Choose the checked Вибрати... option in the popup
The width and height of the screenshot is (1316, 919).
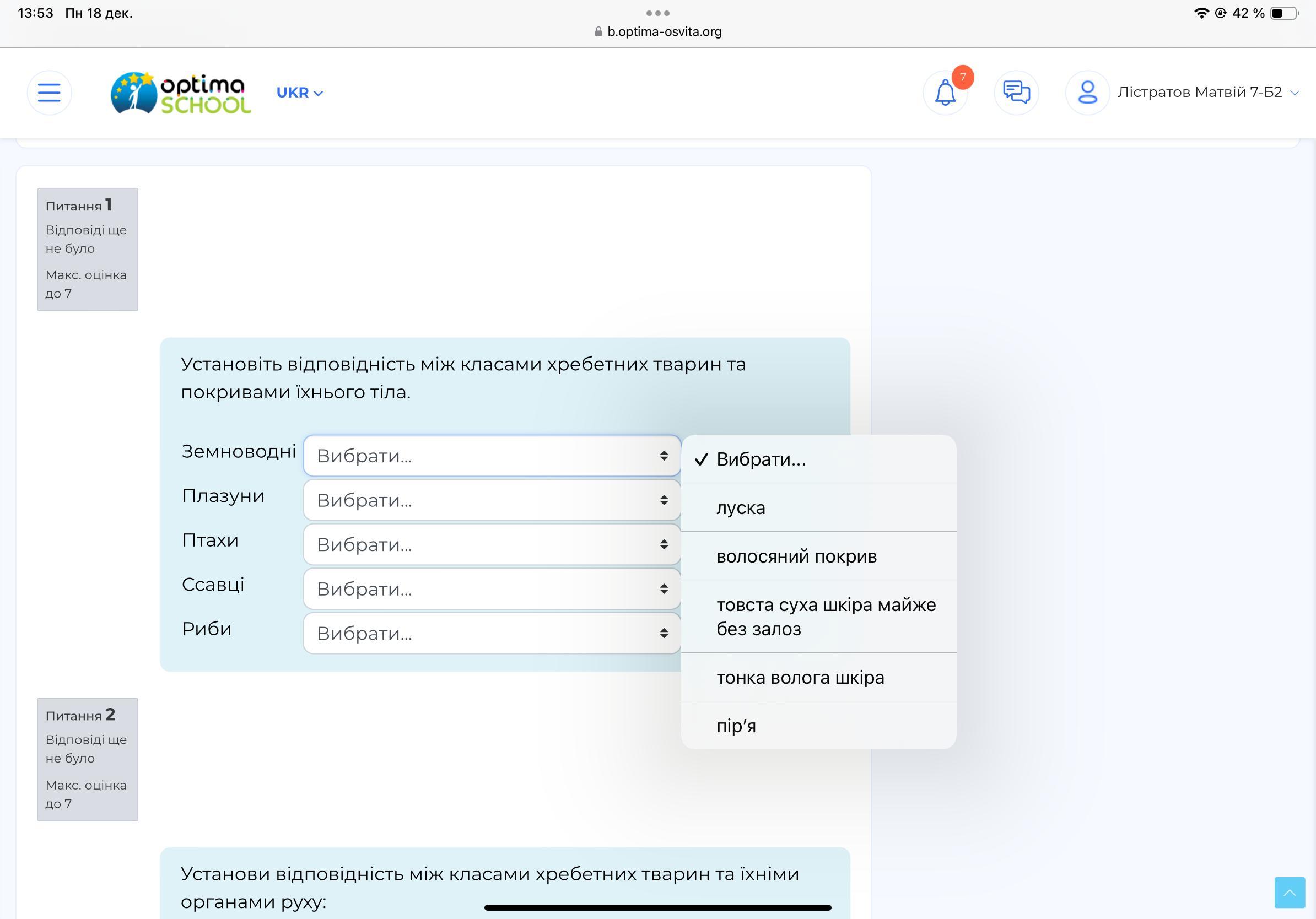click(818, 459)
